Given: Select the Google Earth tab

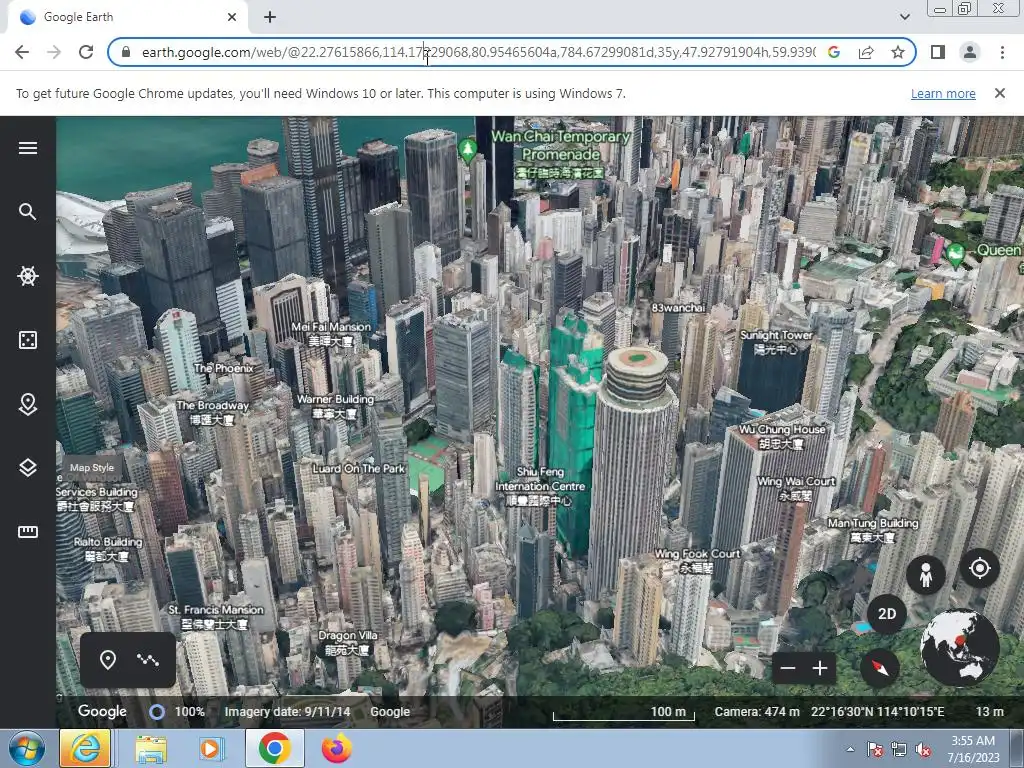Looking at the screenshot, I should pos(127,17).
